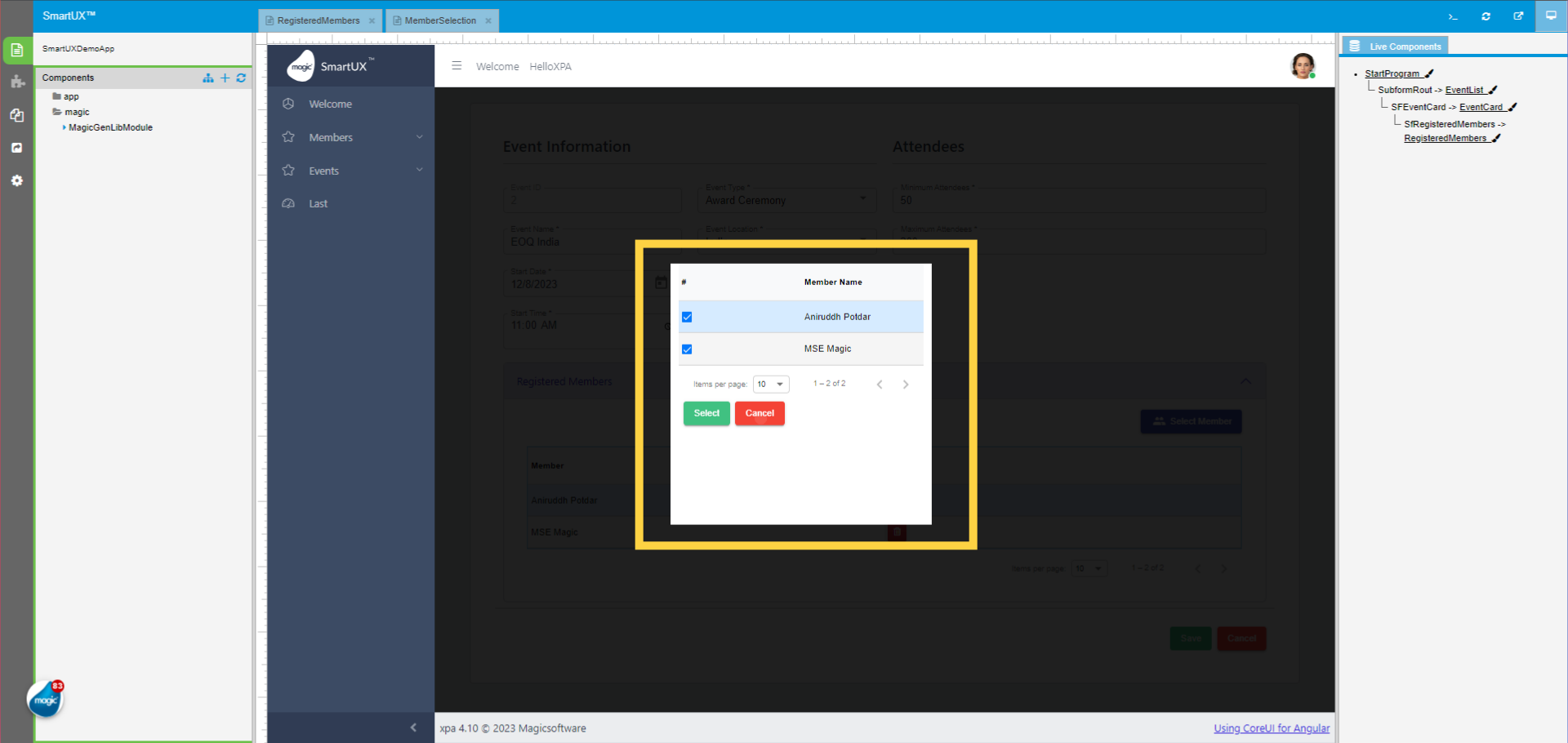1568x743 pixels.
Task: Open the RegisteredMembers link in Live Components
Action: click(x=1445, y=138)
